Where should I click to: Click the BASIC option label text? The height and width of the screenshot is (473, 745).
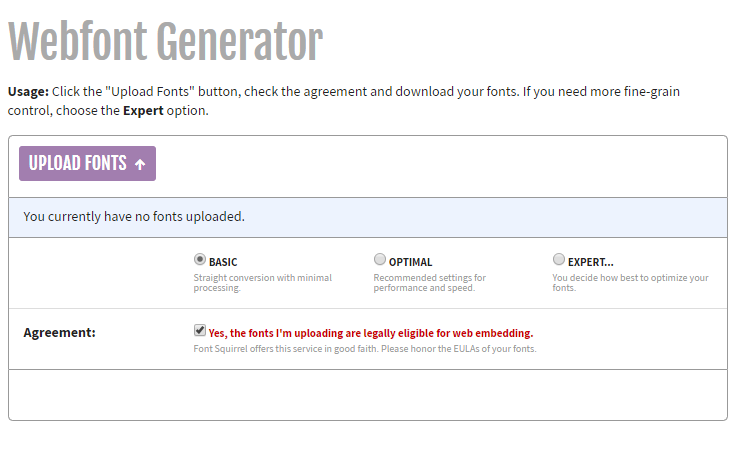223,262
